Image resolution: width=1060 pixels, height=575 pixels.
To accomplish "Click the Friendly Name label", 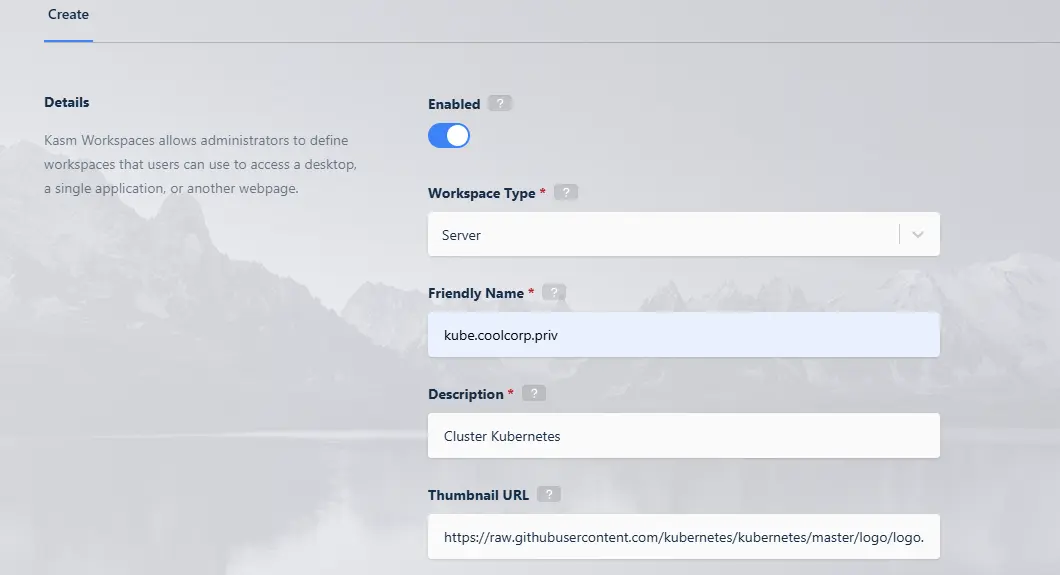I will (x=476, y=293).
